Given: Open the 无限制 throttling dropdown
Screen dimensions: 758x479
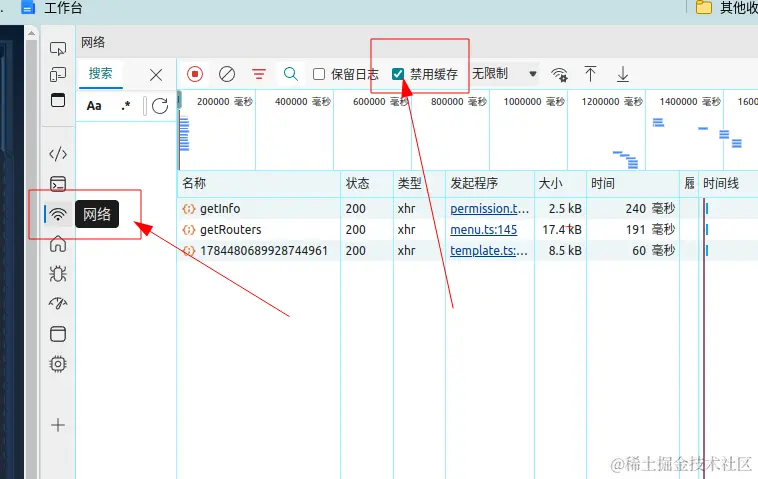Looking at the screenshot, I should [504, 74].
